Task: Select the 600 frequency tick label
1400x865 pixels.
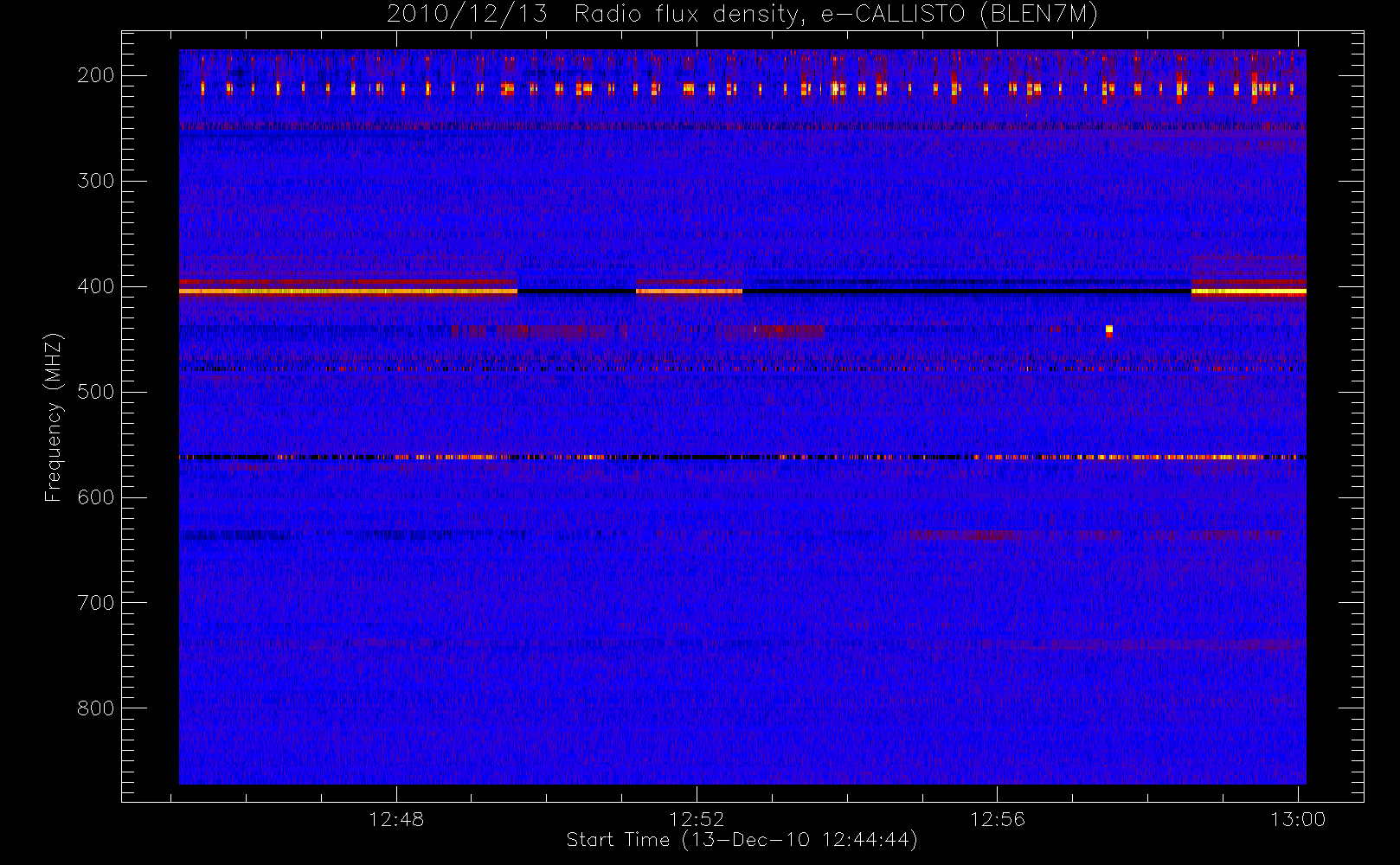Action: 96,497
